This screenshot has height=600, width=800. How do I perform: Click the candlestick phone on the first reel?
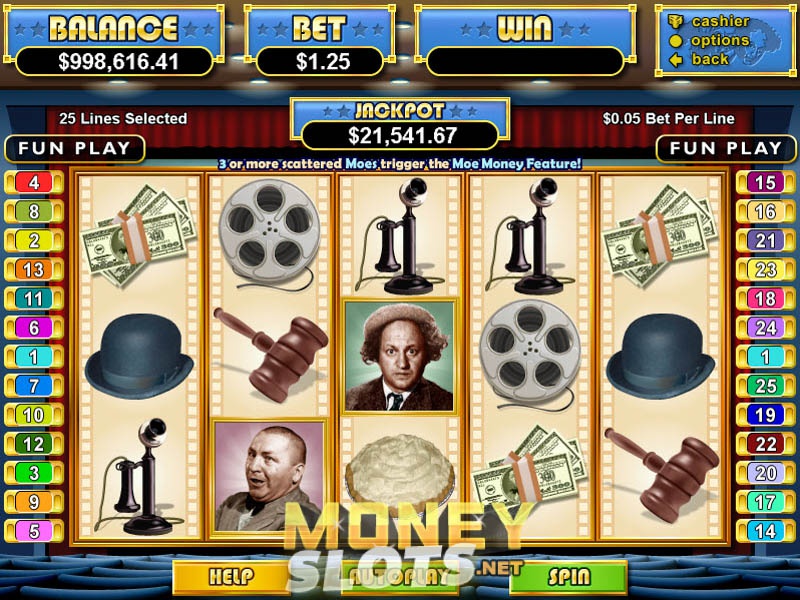(x=138, y=477)
